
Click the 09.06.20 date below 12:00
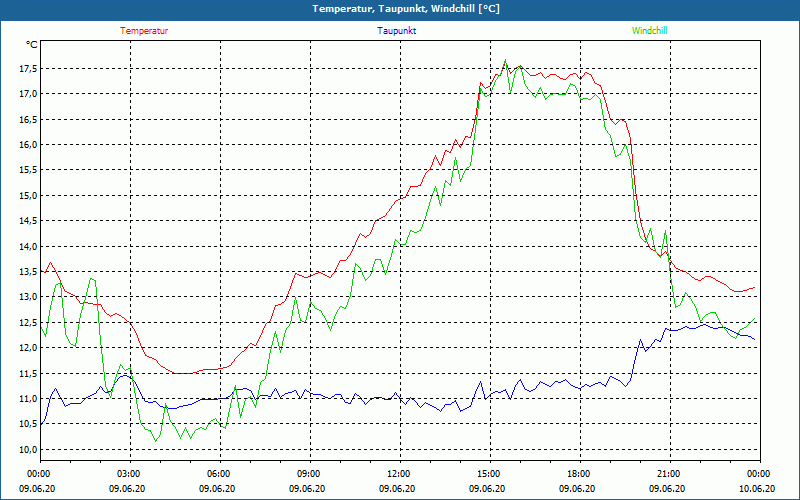coord(397,489)
